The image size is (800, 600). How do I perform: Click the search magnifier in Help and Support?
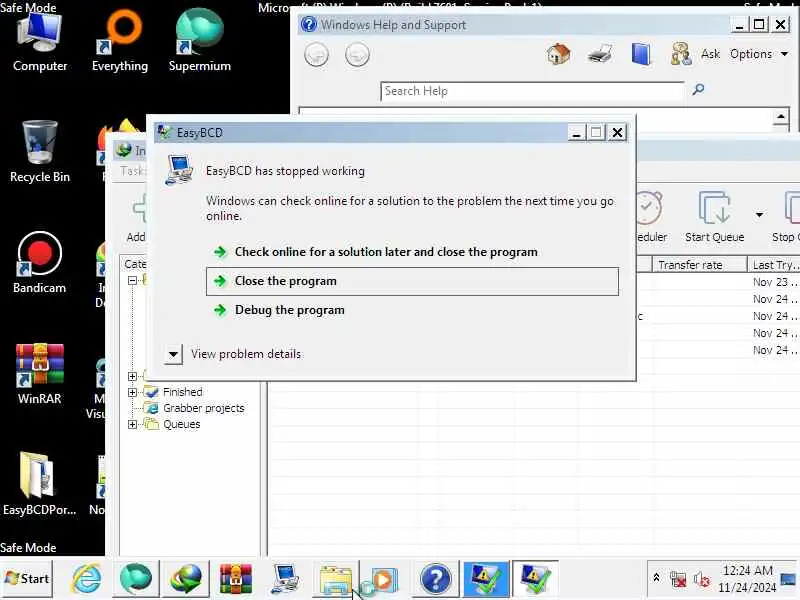[x=698, y=90]
